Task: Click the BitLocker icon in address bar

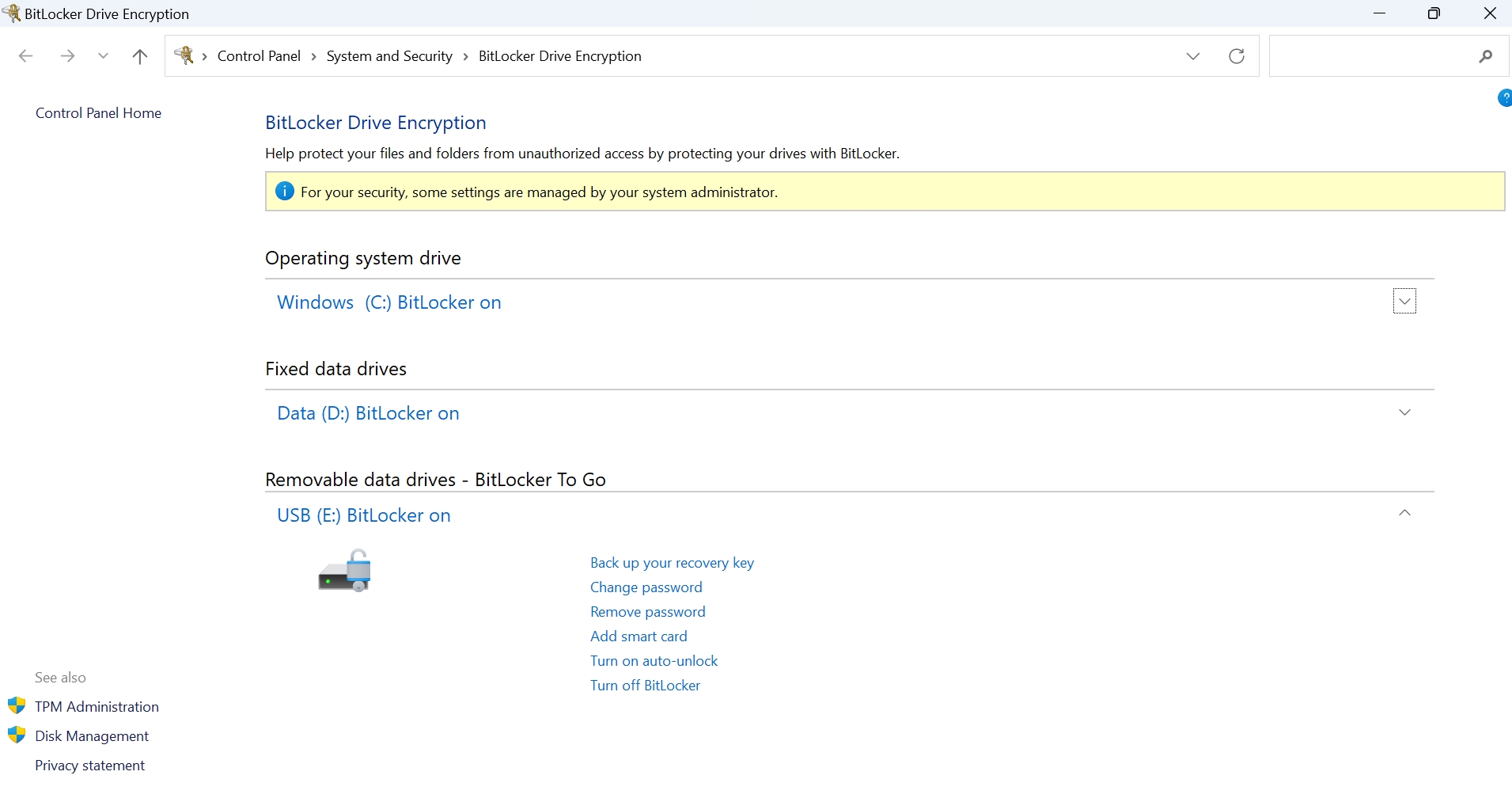Action: [x=184, y=55]
